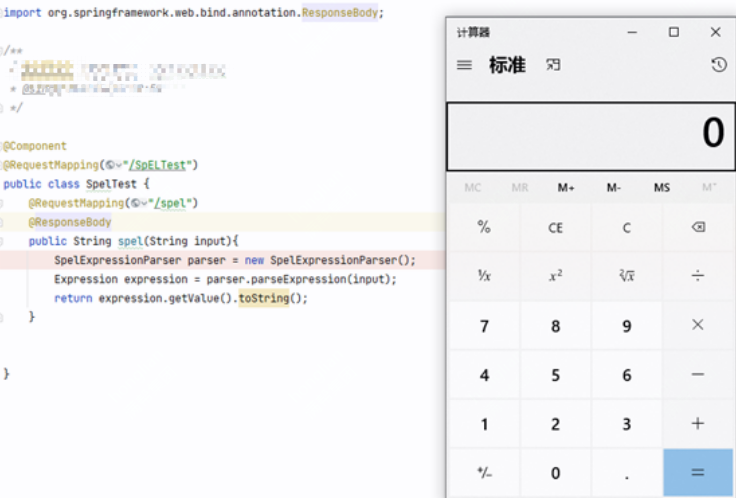The height and width of the screenshot is (498, 736).
Task: Click the square root button
Action: pyautogui.click(x=627, y=276)
